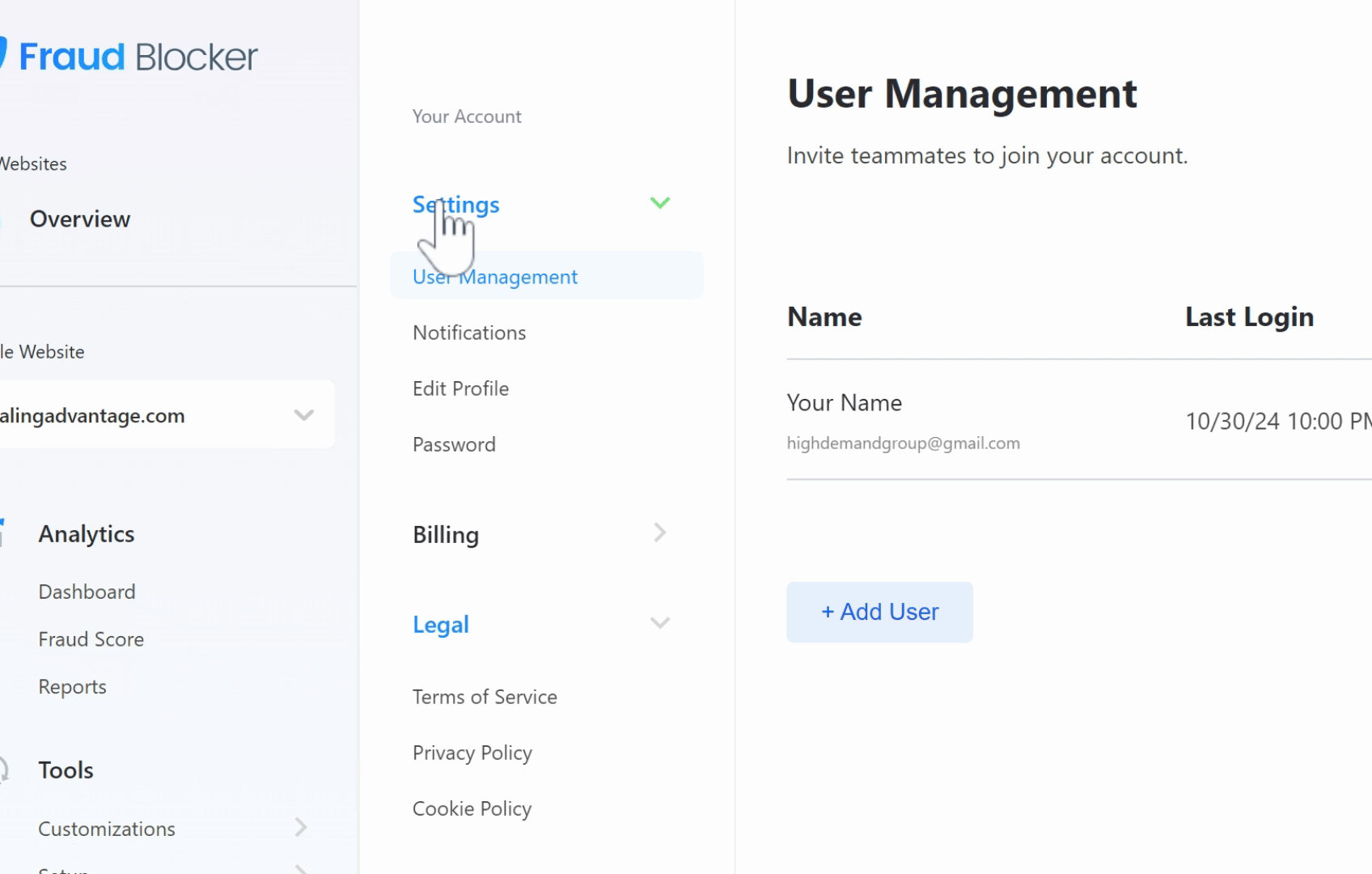Open the Password settings page
1372x874 pixels.
pyautogui.click(x=454, y=444)
